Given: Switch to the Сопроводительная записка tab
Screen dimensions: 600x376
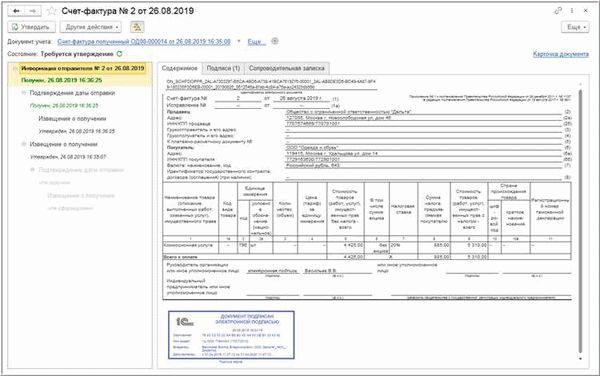Looking at the screenshot, I should click(287, 68).
